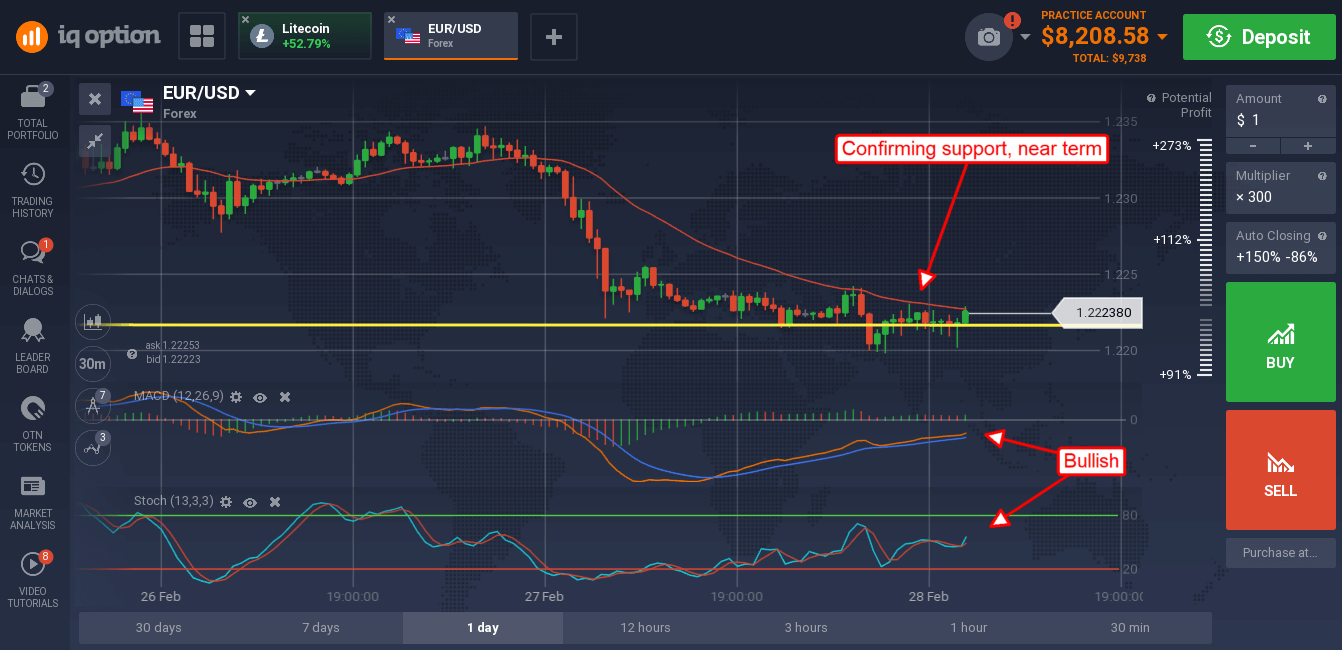The width and height of the screenshot is (1342, 650).
Task: Open MACD indicator settings gear
Action: coord(236,397)
